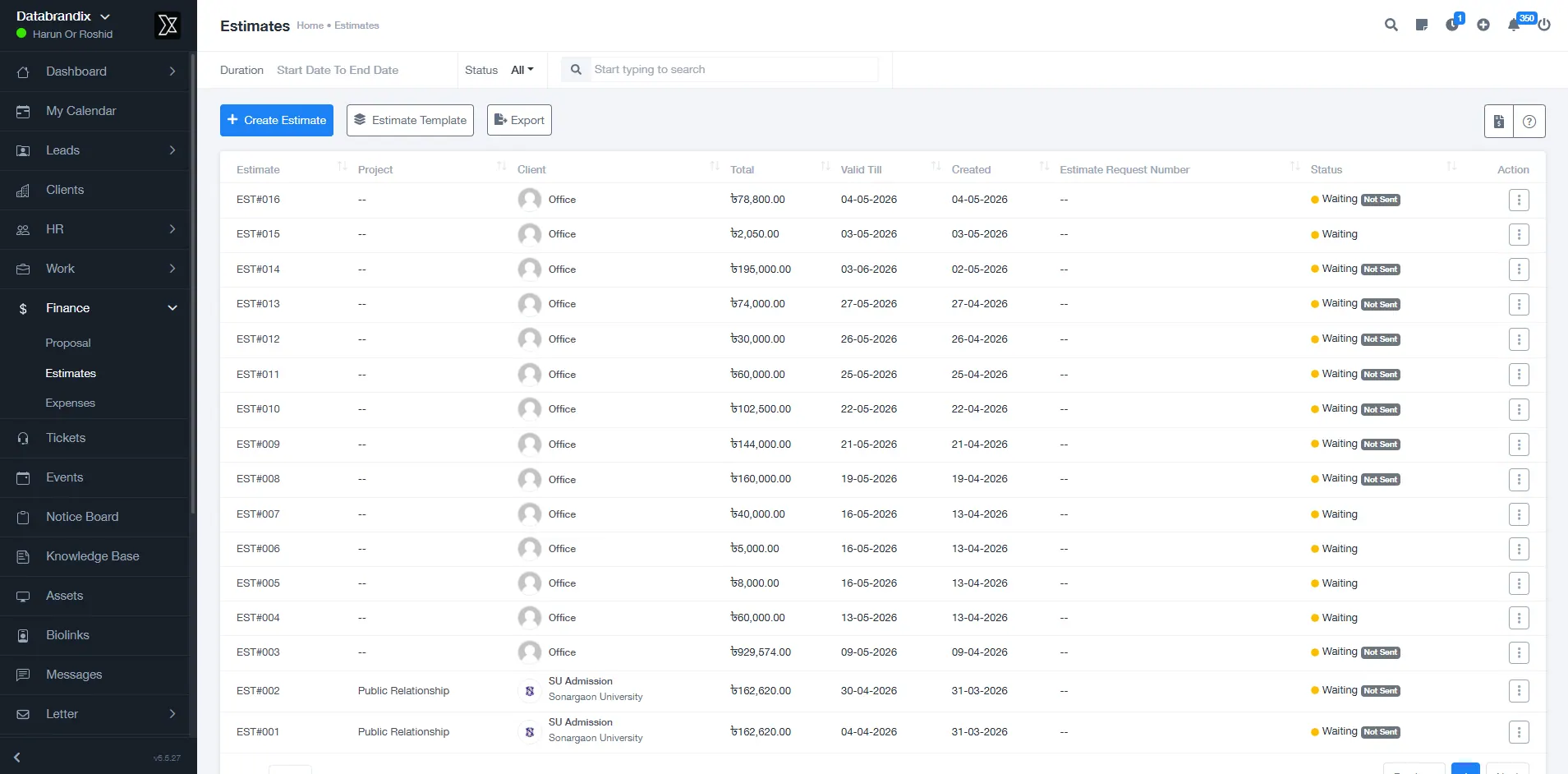
Task: Click the SU Admission avatar for EST#002
Action: pos(530,691)
